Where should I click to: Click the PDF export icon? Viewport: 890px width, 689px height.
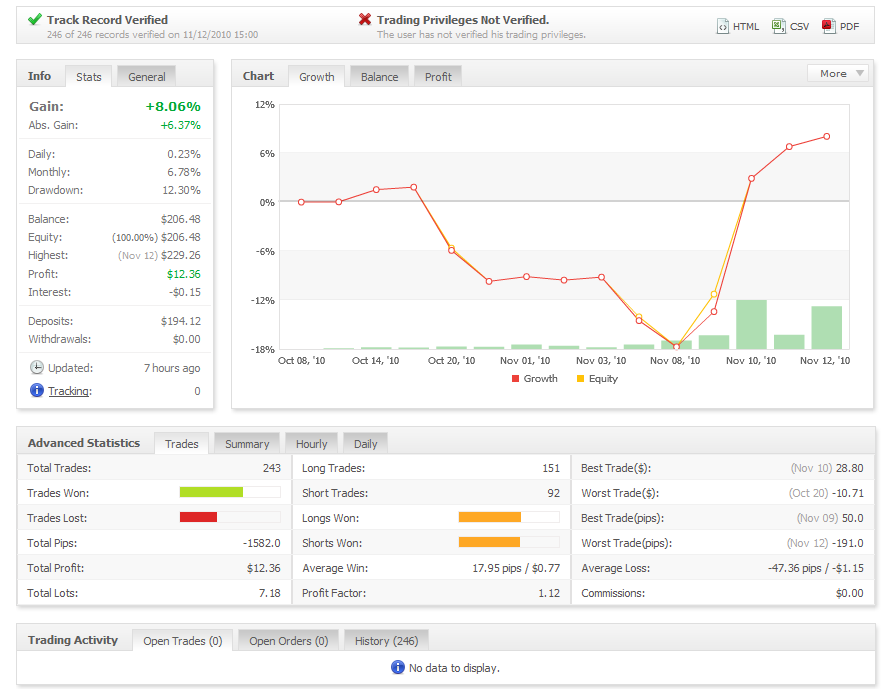point(828,27)
